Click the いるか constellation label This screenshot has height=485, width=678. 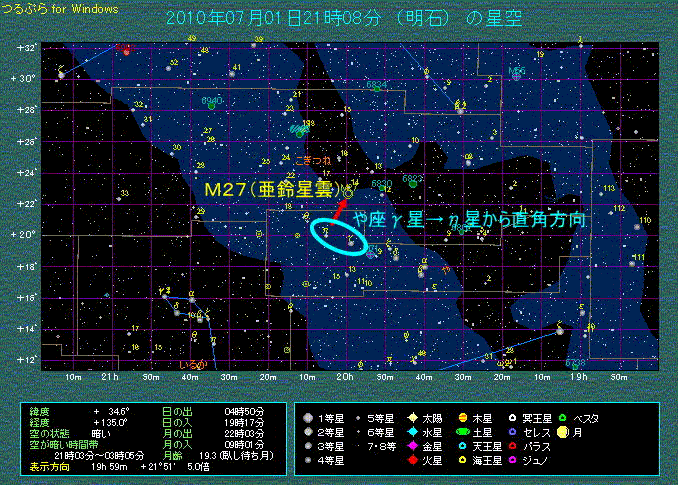point(193,364)
